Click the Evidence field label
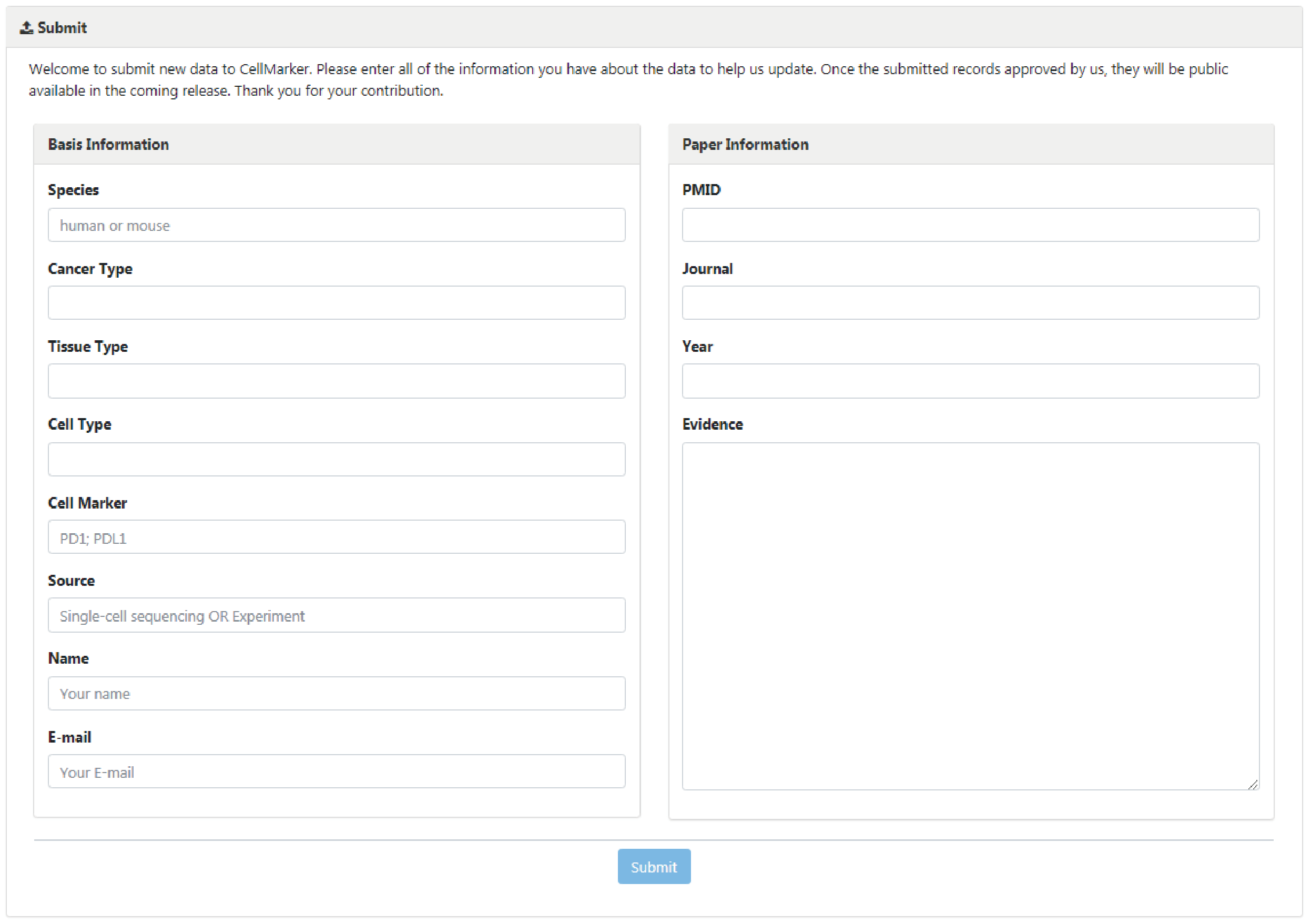 [712, 424]
